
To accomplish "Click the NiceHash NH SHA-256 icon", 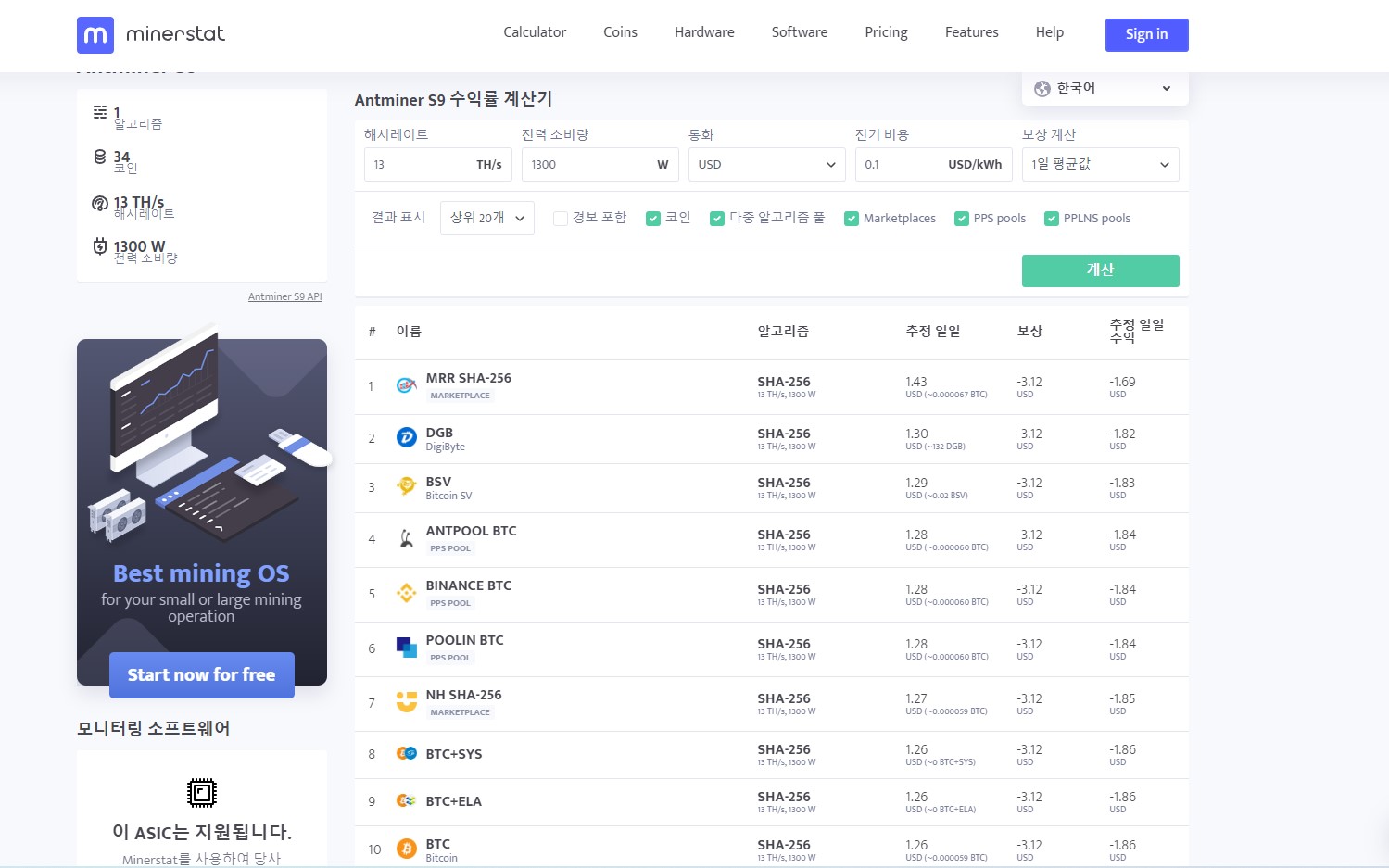I will [406, 702].
